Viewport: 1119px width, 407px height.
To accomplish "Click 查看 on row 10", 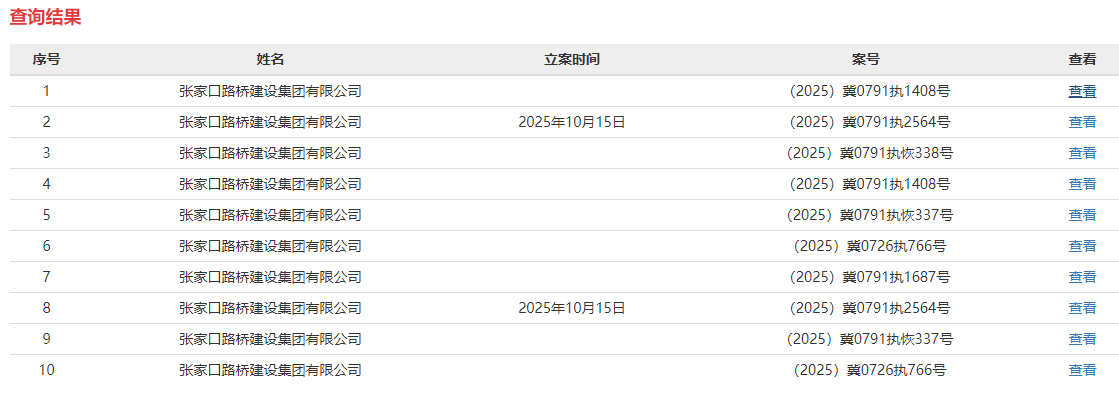I will point(1082,370).
